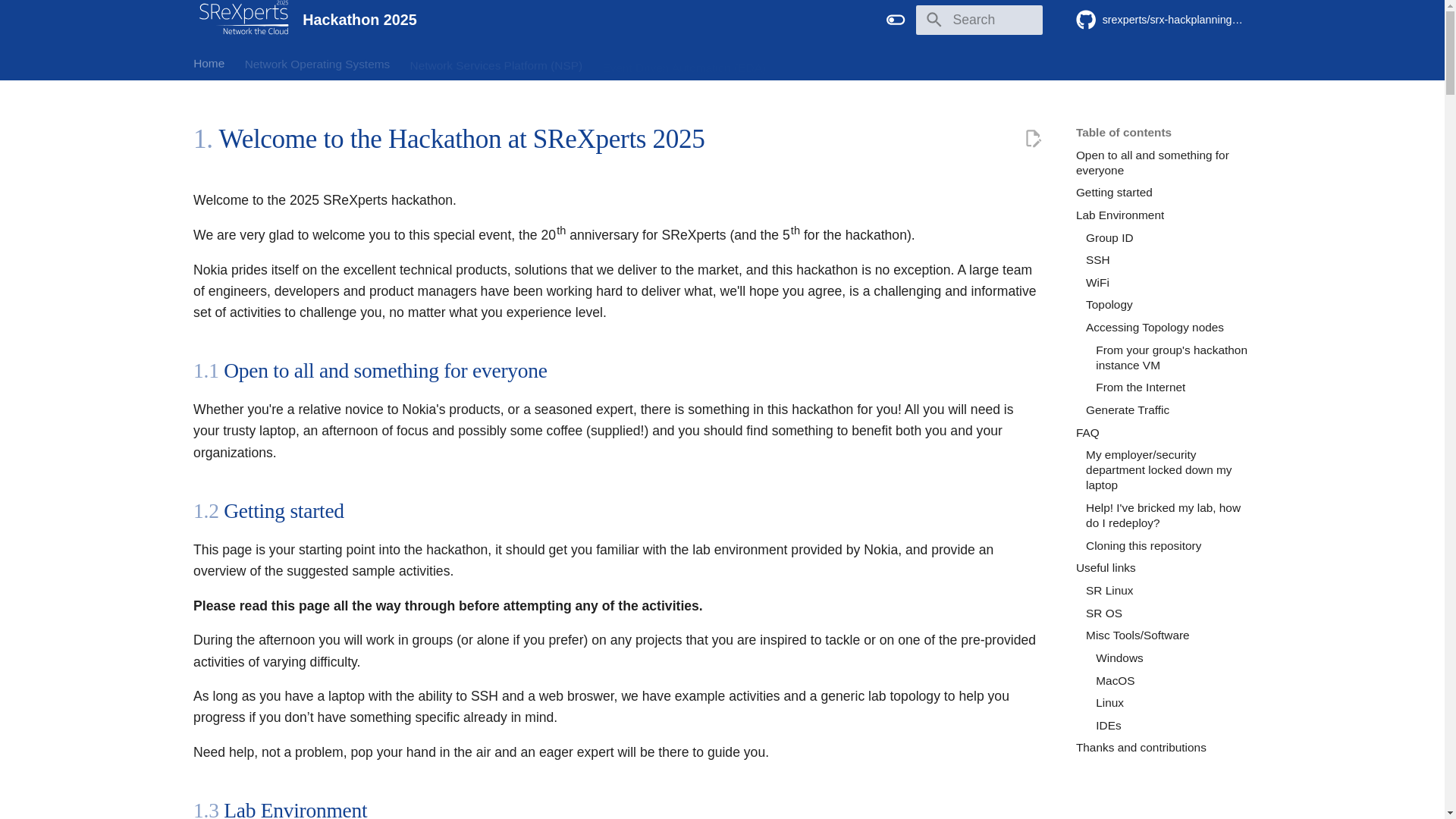
Task: Open SR OS in table of contents
Action: 1103,613
